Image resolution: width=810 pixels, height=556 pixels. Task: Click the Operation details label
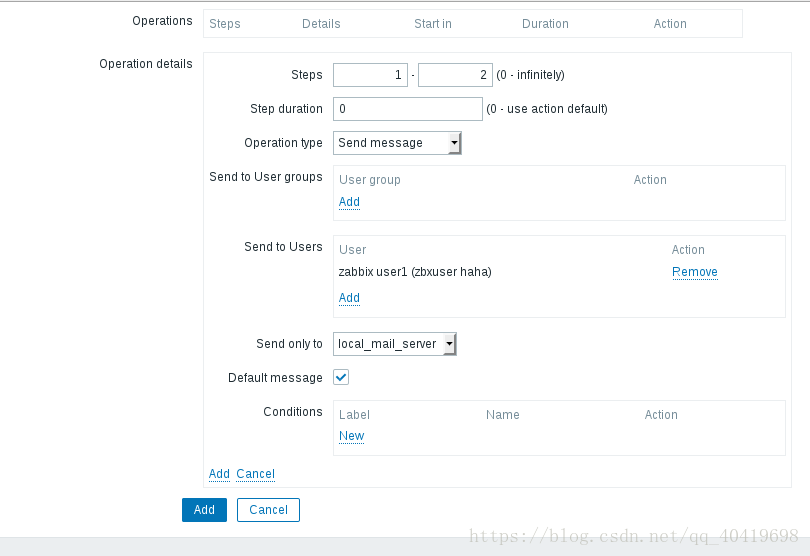tap(146, 64)
